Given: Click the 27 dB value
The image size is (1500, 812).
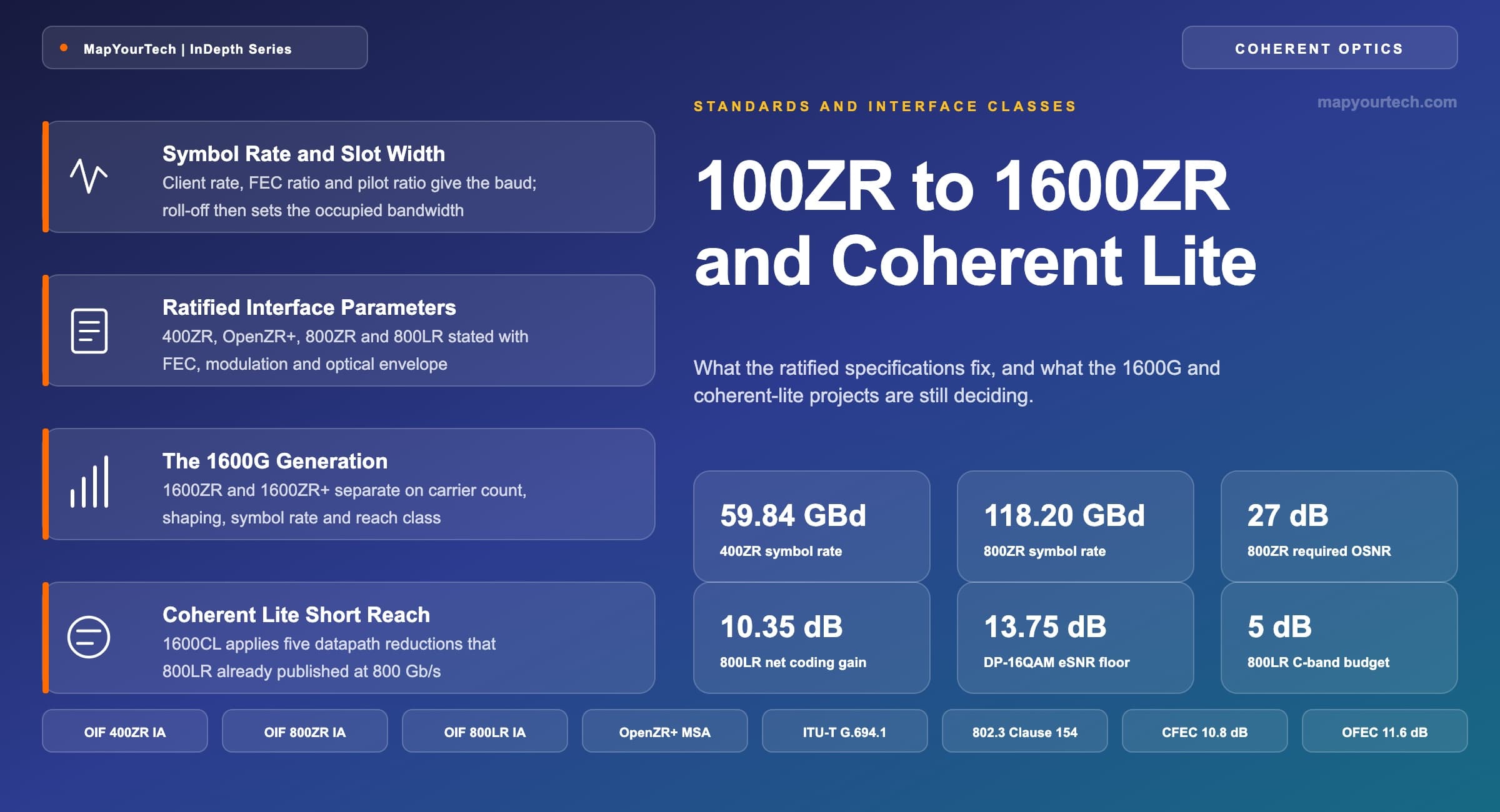Looking at the screenshot, I should click(x=1288, y=516).
